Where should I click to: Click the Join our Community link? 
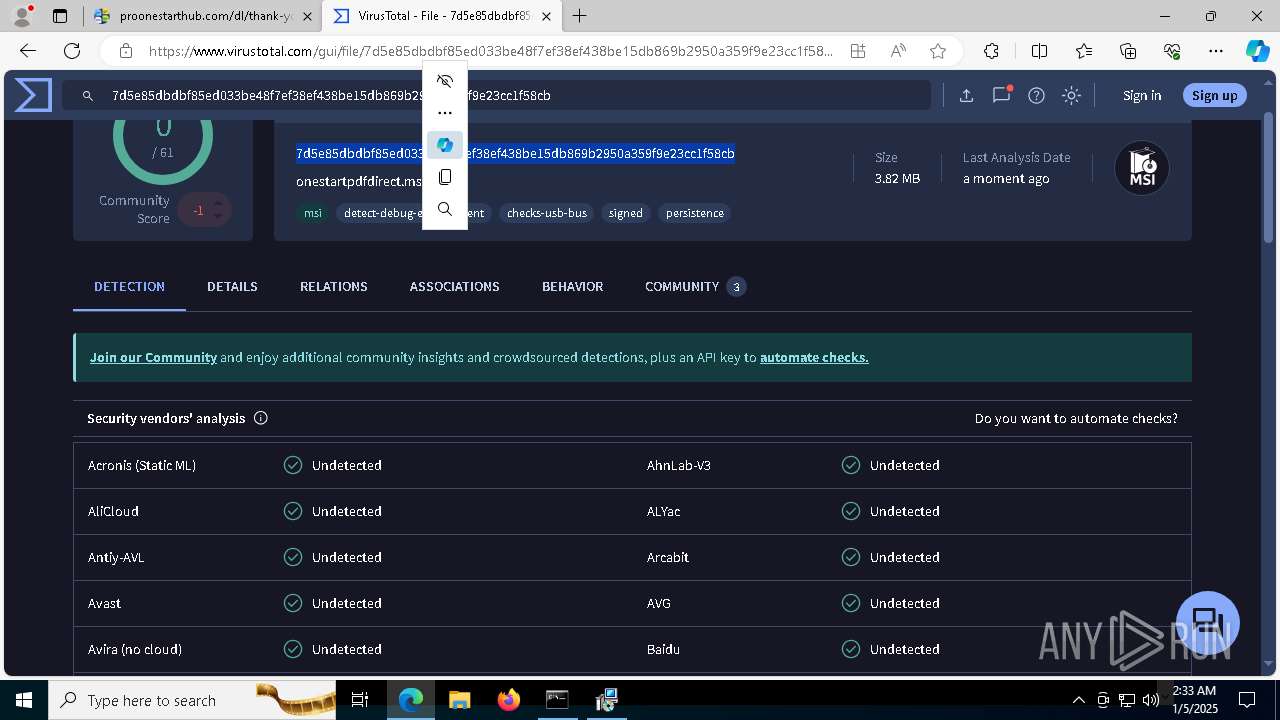[153, 357]
